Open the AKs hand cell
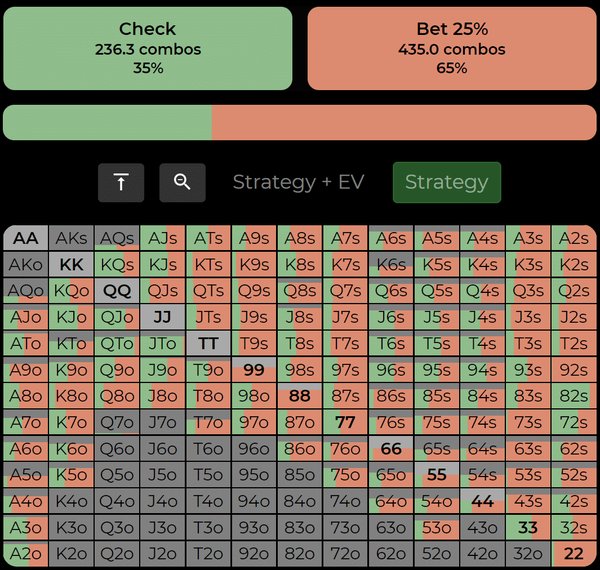The width and height of the screenshot is (600, 570). [x=71, y=238]
